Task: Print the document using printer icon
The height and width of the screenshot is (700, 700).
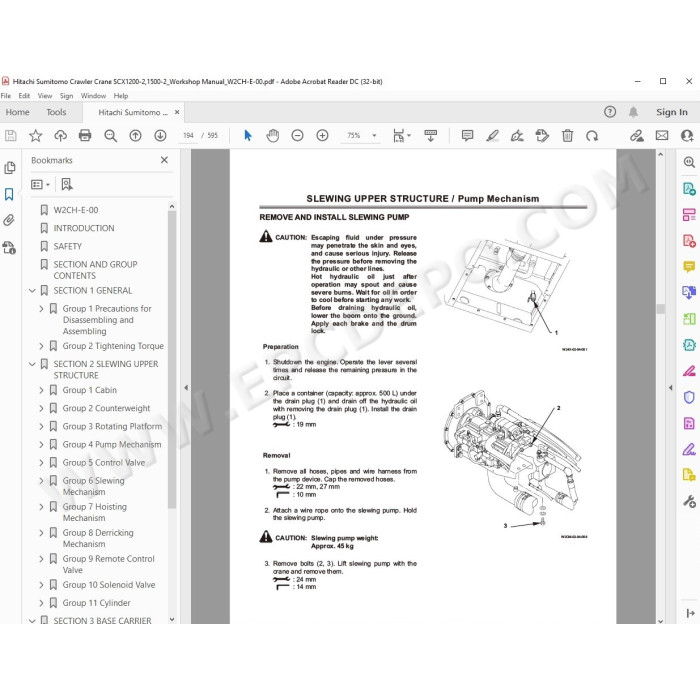Action: tap(85, 135)
